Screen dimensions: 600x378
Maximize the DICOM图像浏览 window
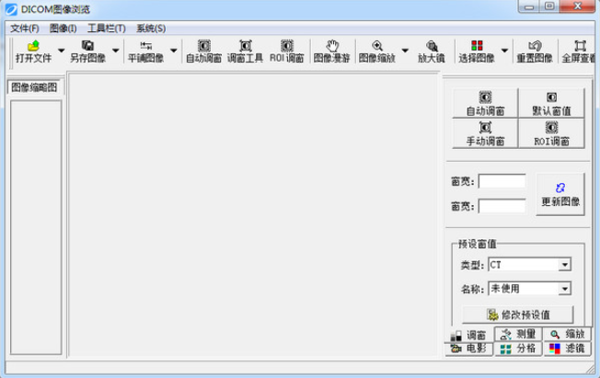click(x=549, y=6)
